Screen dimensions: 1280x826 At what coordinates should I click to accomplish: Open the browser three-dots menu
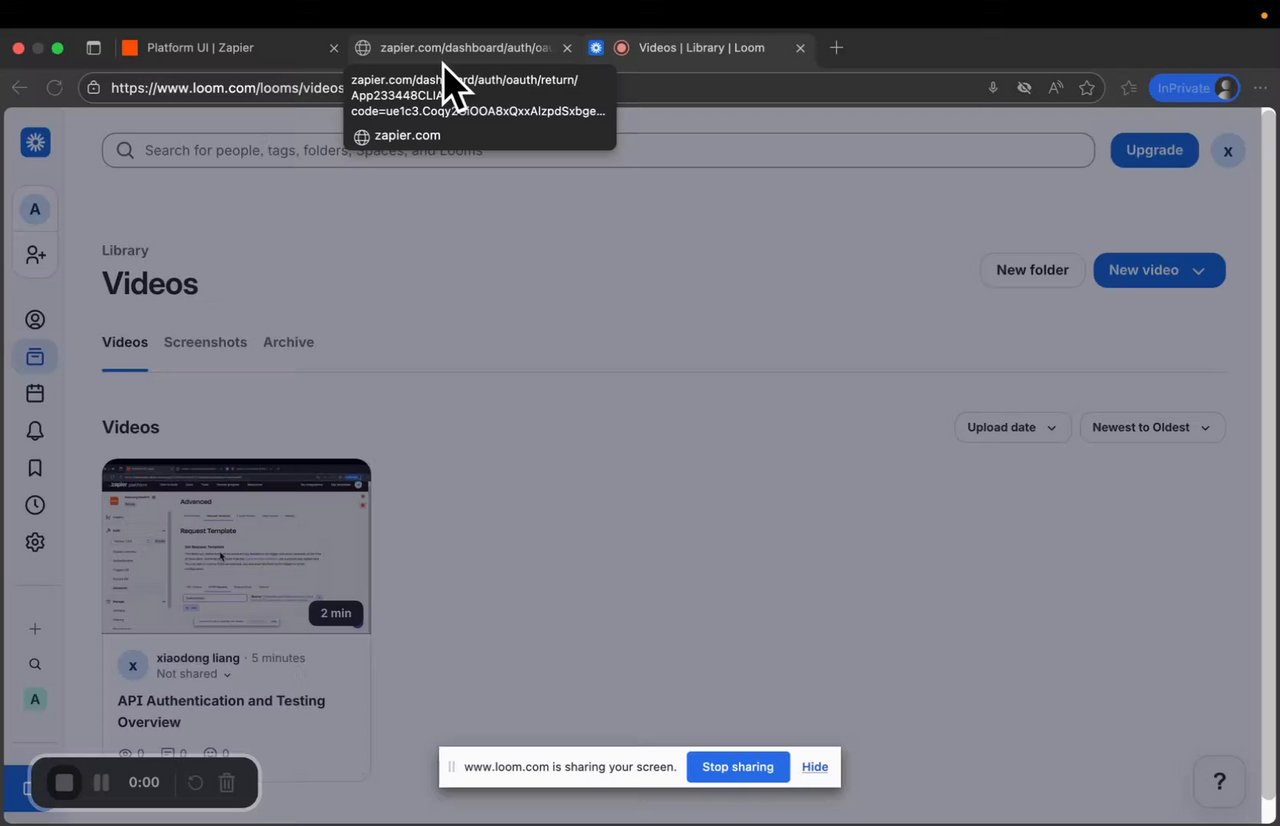pos(1261,88)
